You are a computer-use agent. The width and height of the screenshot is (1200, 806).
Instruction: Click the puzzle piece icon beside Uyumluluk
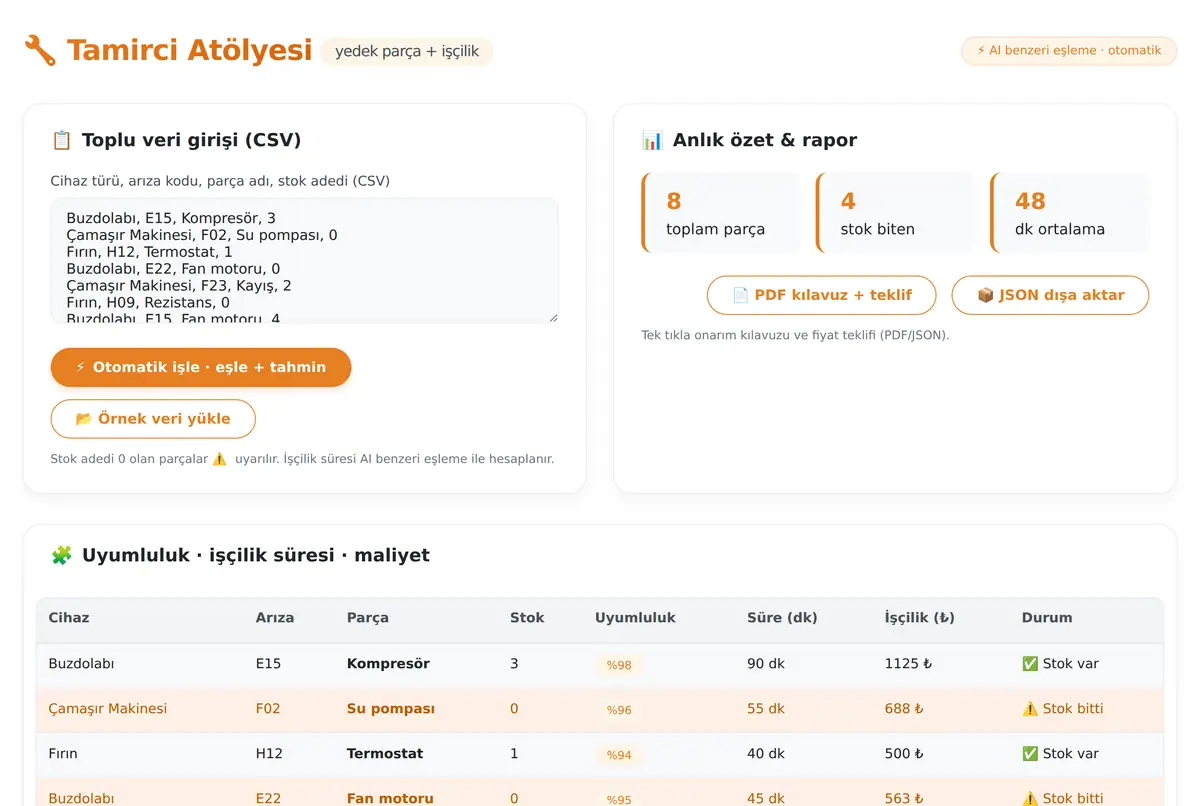point(61,555)
